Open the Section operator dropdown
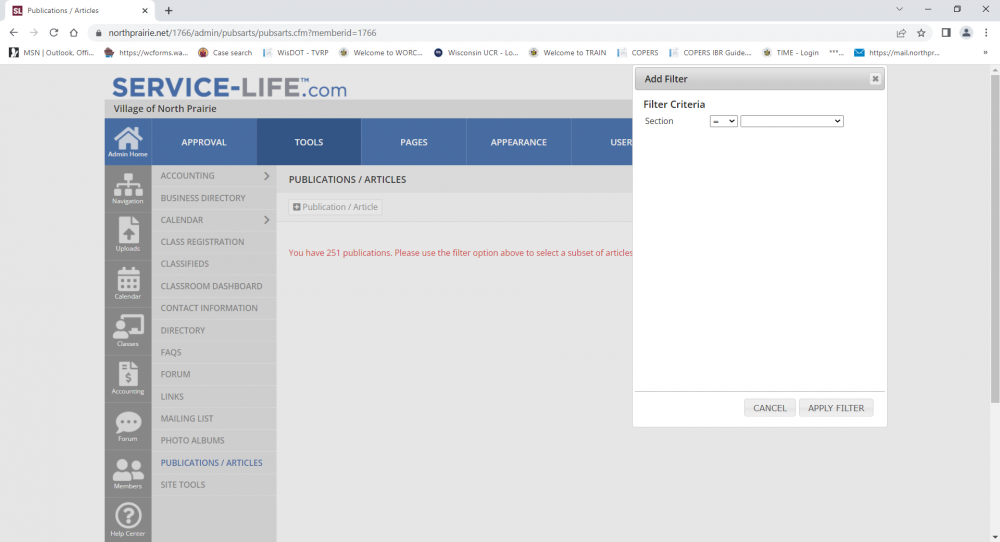1000x542 pixels. click(723, 121)
